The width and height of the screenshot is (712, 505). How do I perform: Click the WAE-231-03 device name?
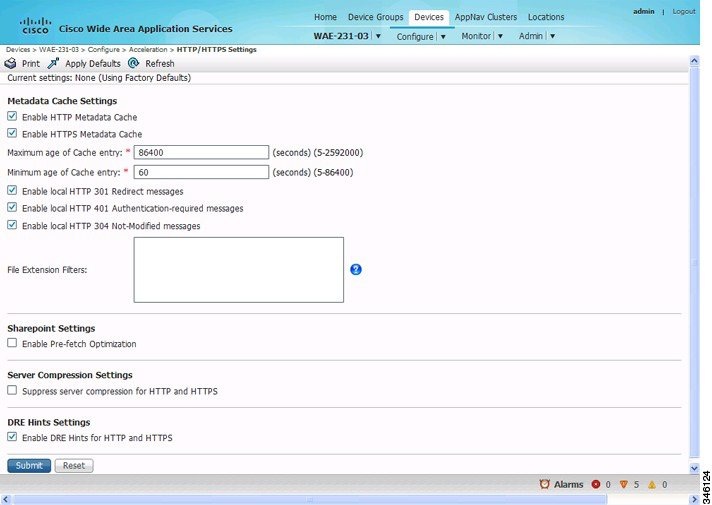coord(341,36)
